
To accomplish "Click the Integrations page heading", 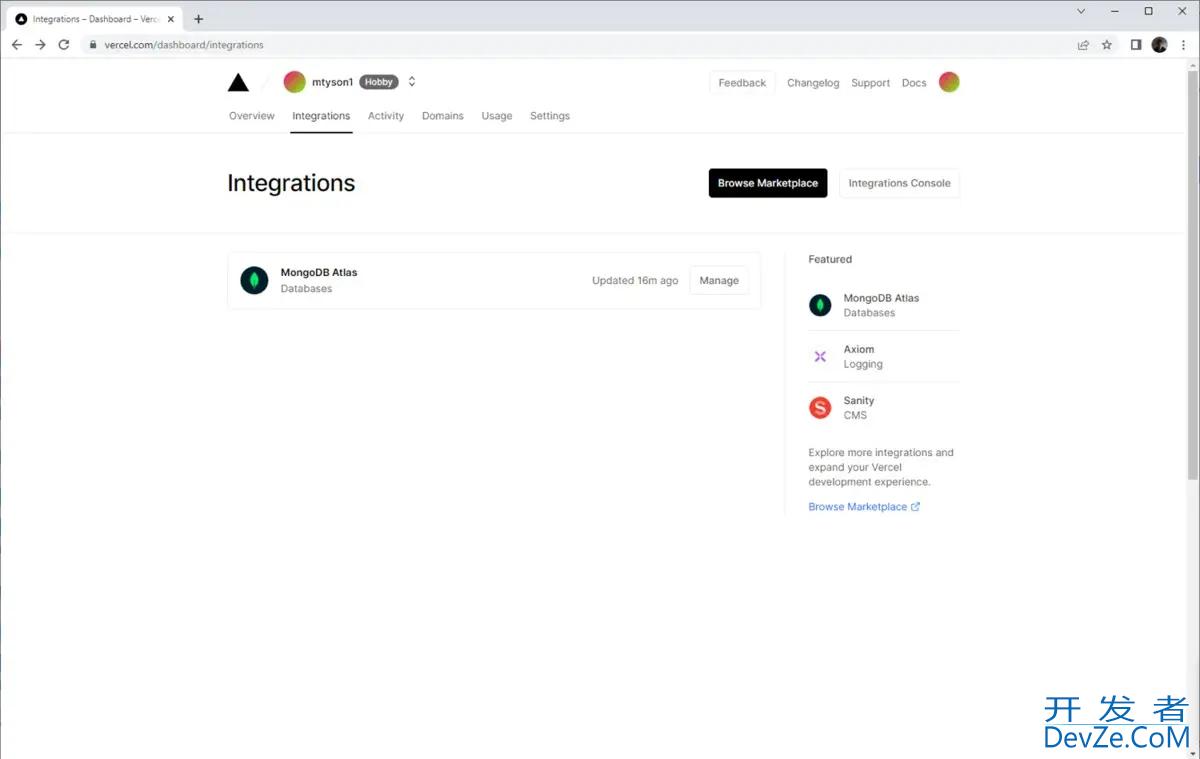I will click(291, 183).
